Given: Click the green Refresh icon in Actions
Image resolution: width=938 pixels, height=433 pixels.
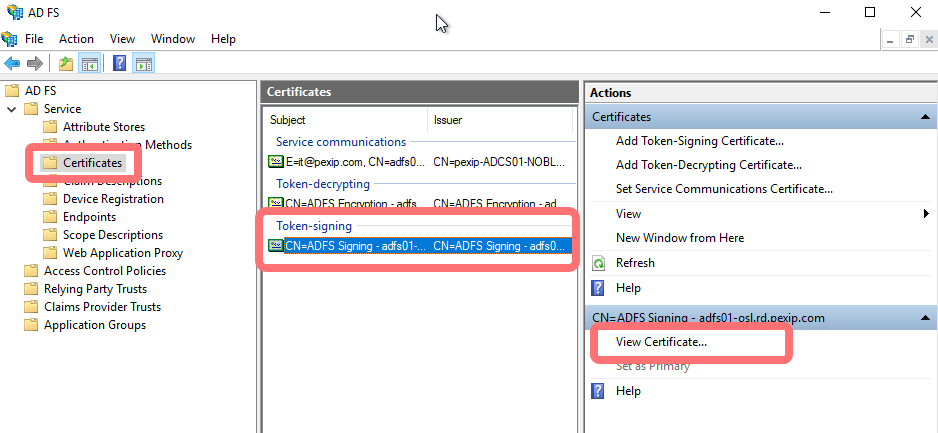Looking at the screenshot, I should tap(599, 263).
